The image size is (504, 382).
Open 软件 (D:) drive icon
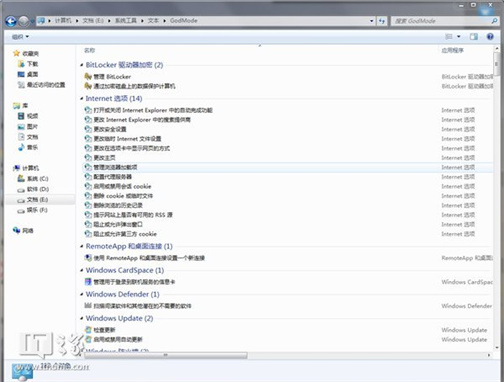pyautogui.click(x=21, y=189)
